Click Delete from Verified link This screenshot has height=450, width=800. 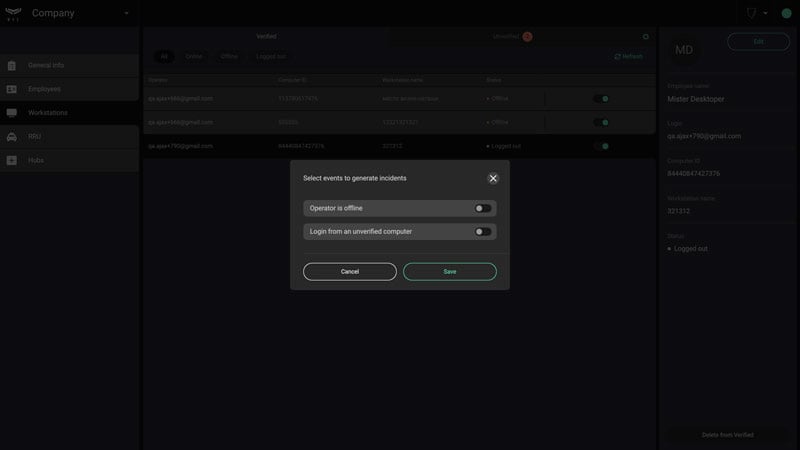(x=728, y=435)
